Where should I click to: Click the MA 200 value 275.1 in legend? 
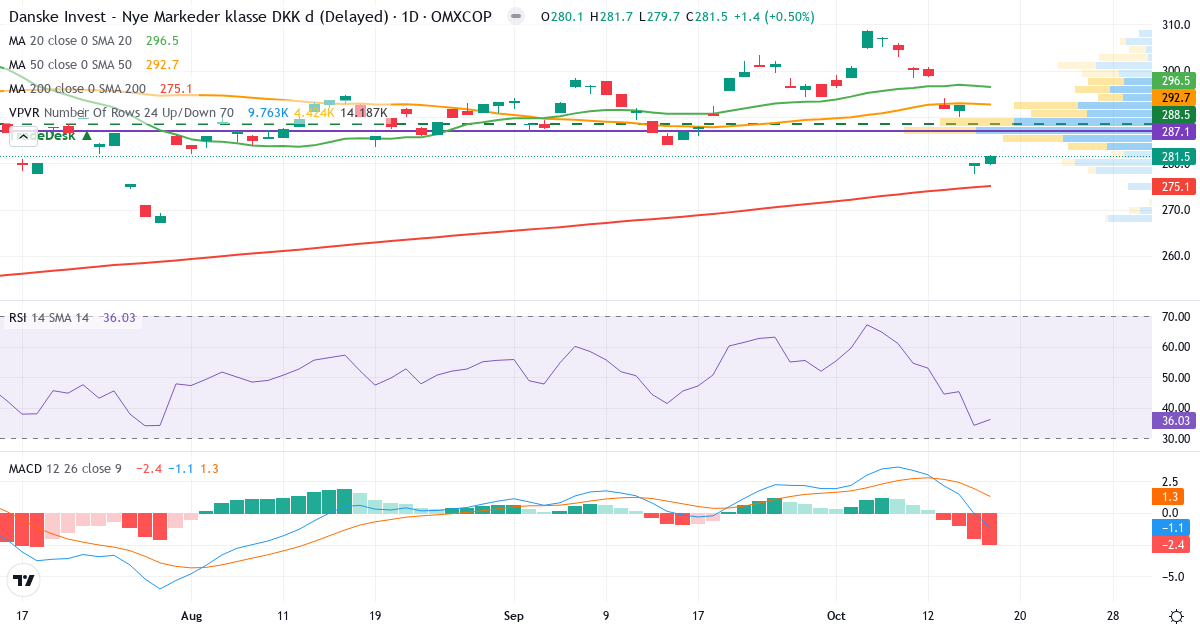176,89
